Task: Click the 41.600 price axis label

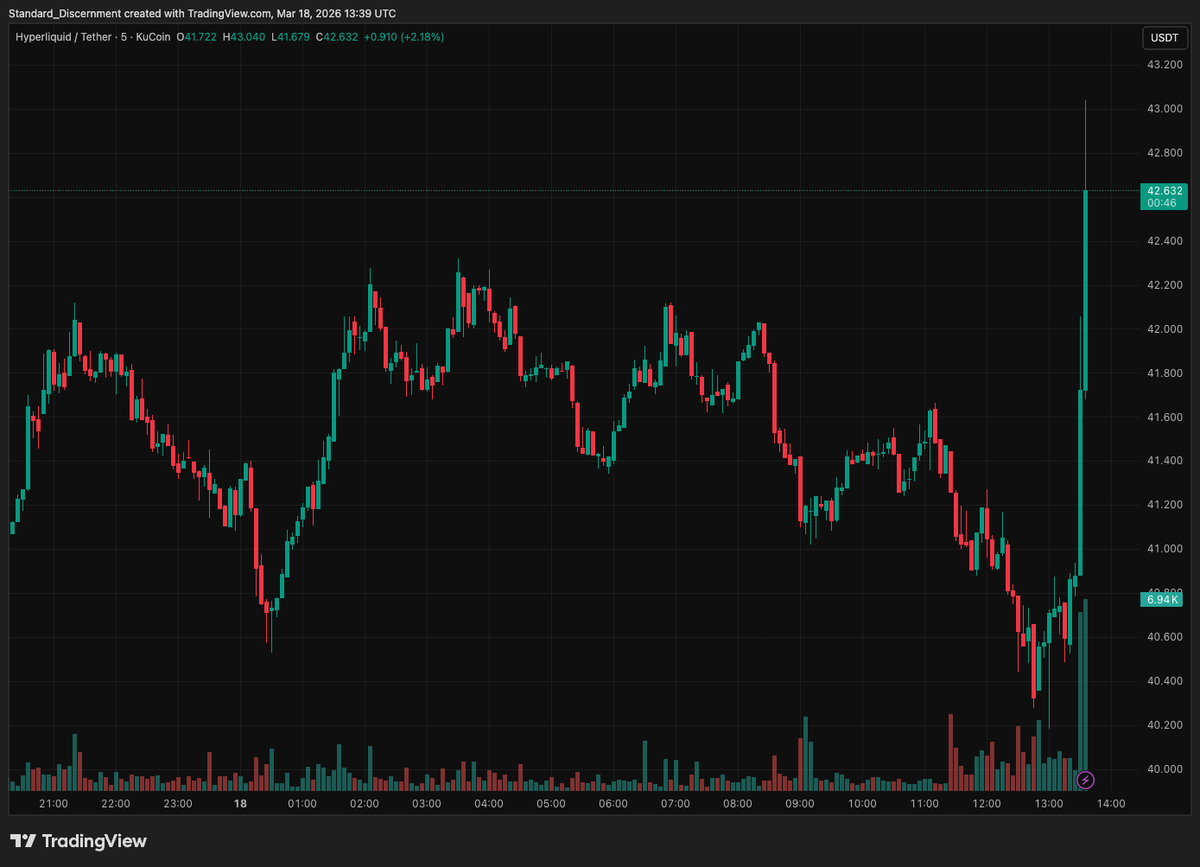Action: pyautogui.click(x=1163, y=417)
